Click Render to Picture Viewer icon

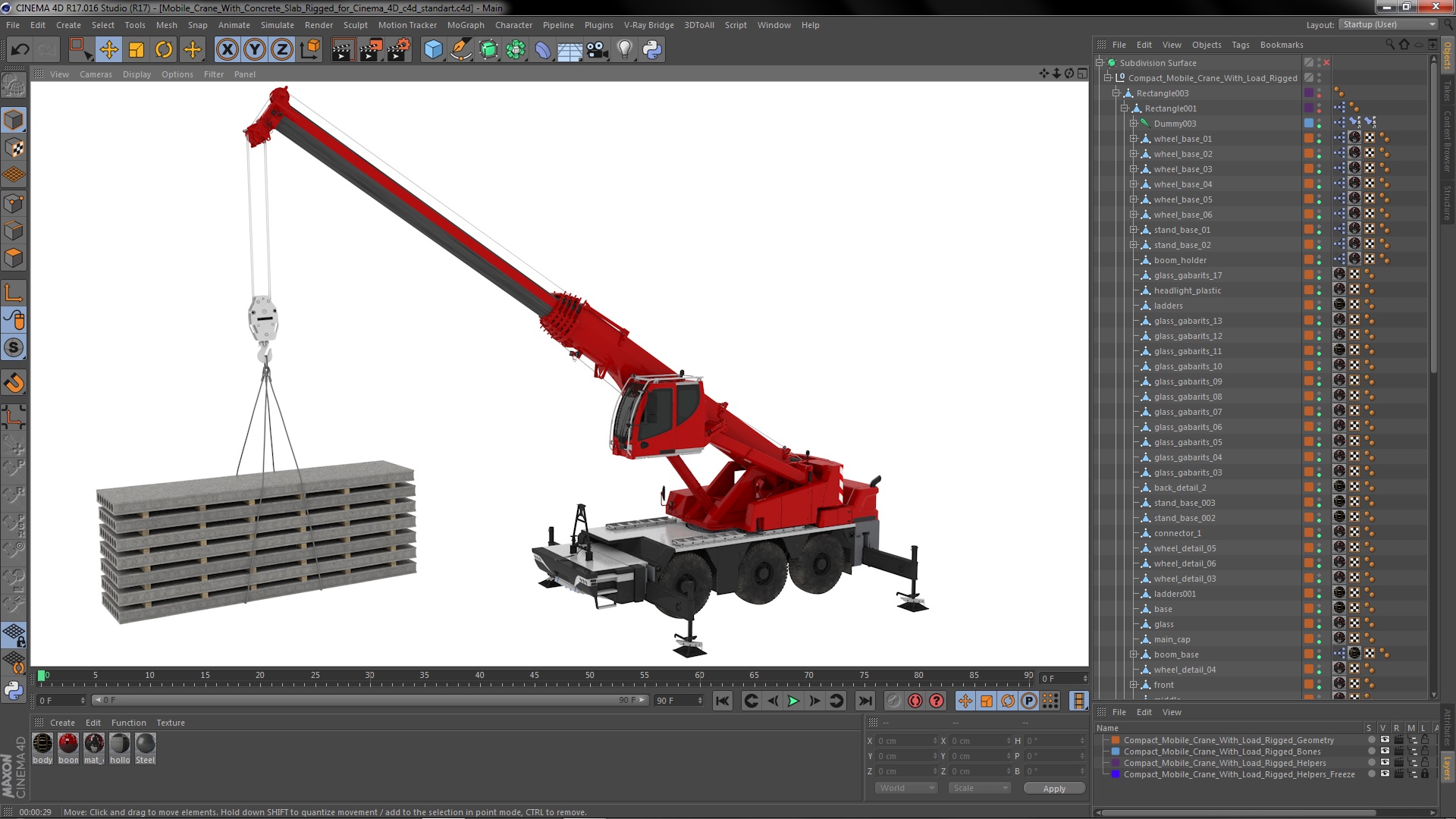pos(371,50)
